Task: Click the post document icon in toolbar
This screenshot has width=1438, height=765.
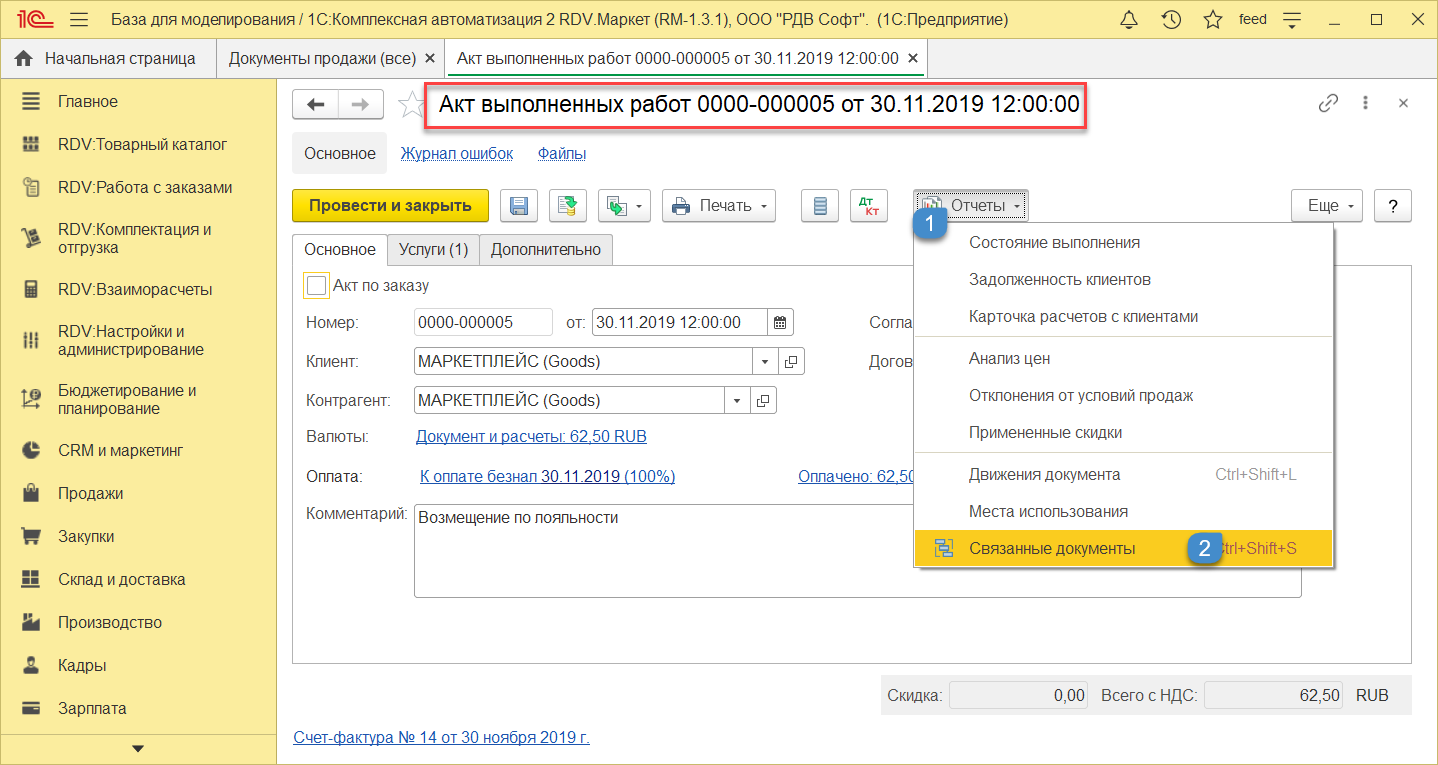Action: click(568, 206)
